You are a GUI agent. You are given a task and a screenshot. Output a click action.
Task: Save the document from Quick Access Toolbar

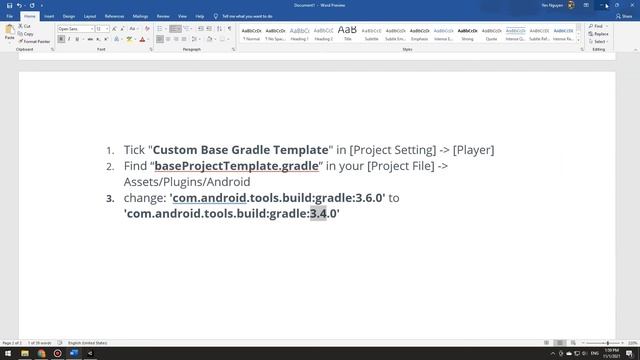(x=9, y=5)
